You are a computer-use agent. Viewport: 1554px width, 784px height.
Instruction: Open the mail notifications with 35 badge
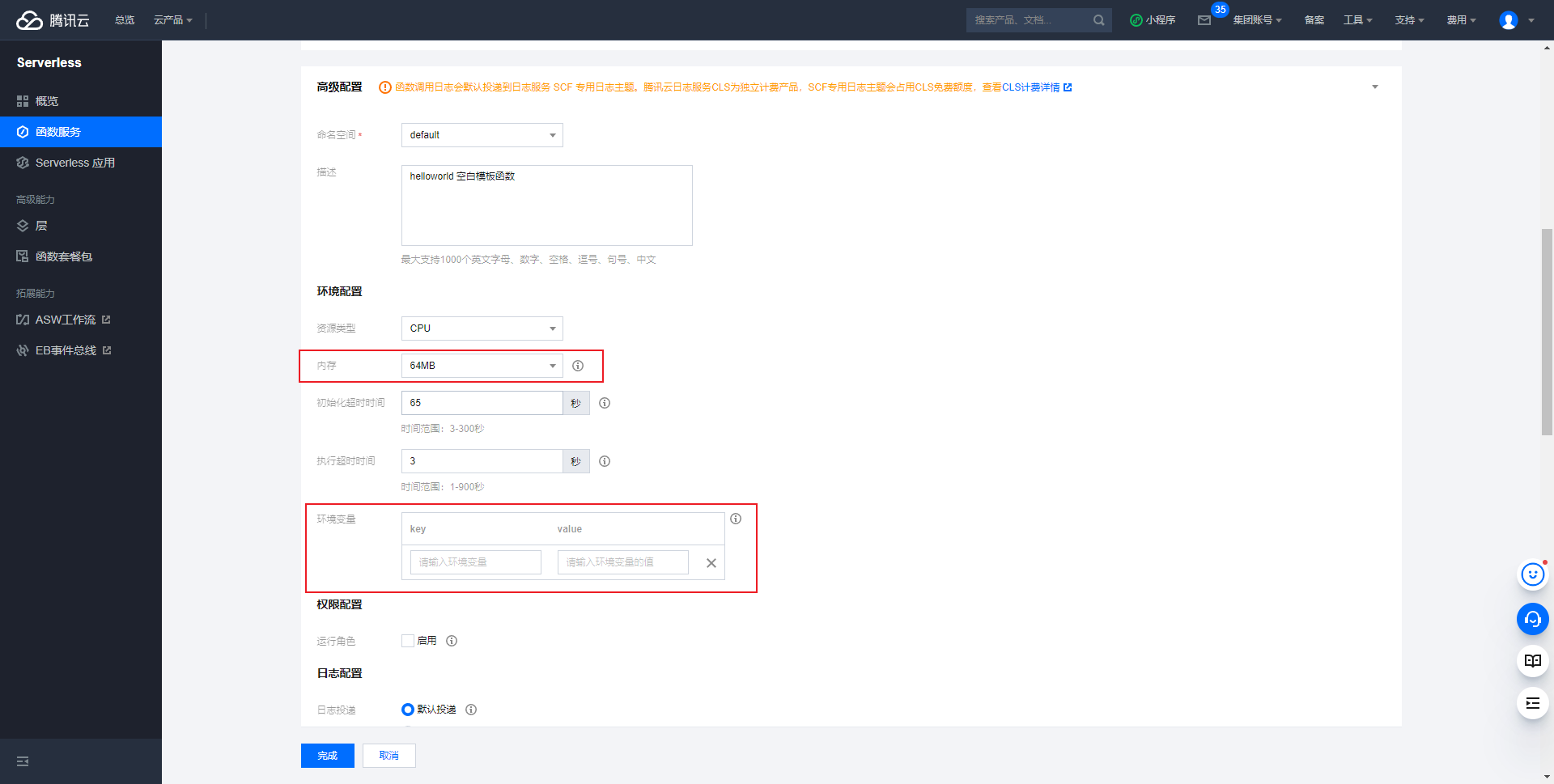click(1206, 20)
